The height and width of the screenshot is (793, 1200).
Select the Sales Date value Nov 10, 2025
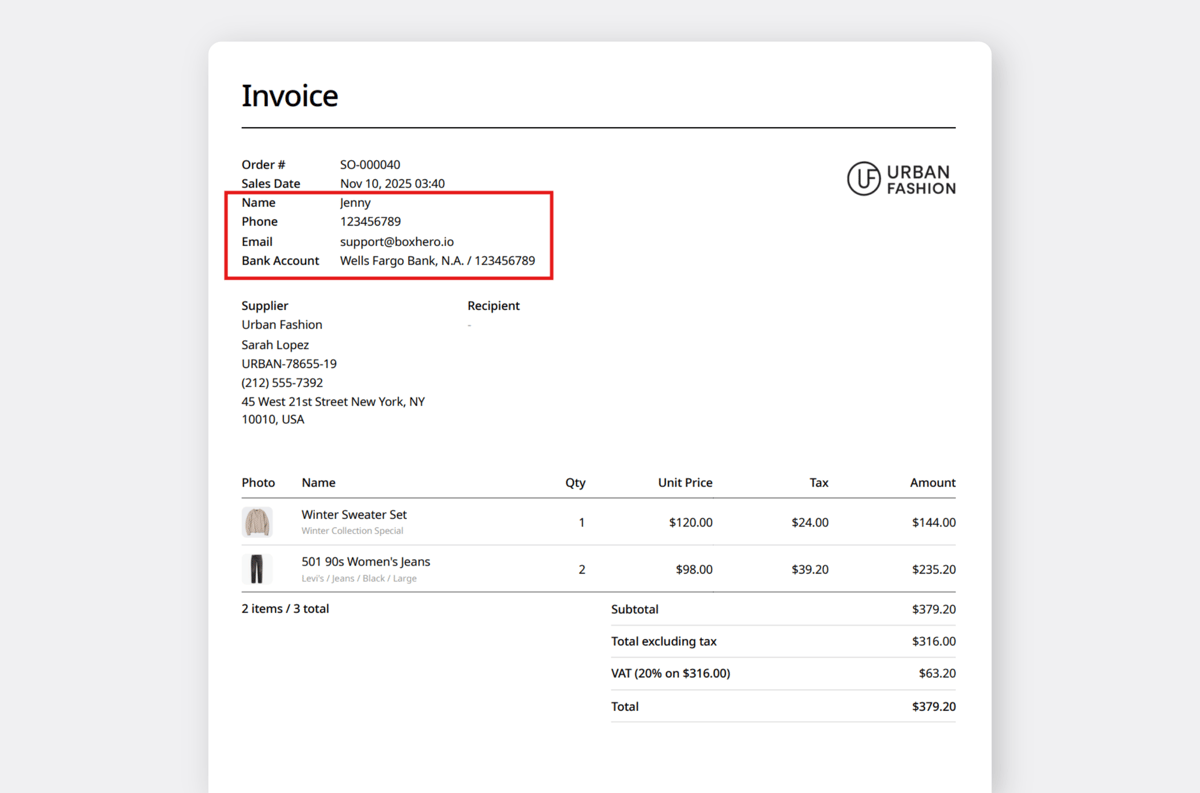pos(391,183)
